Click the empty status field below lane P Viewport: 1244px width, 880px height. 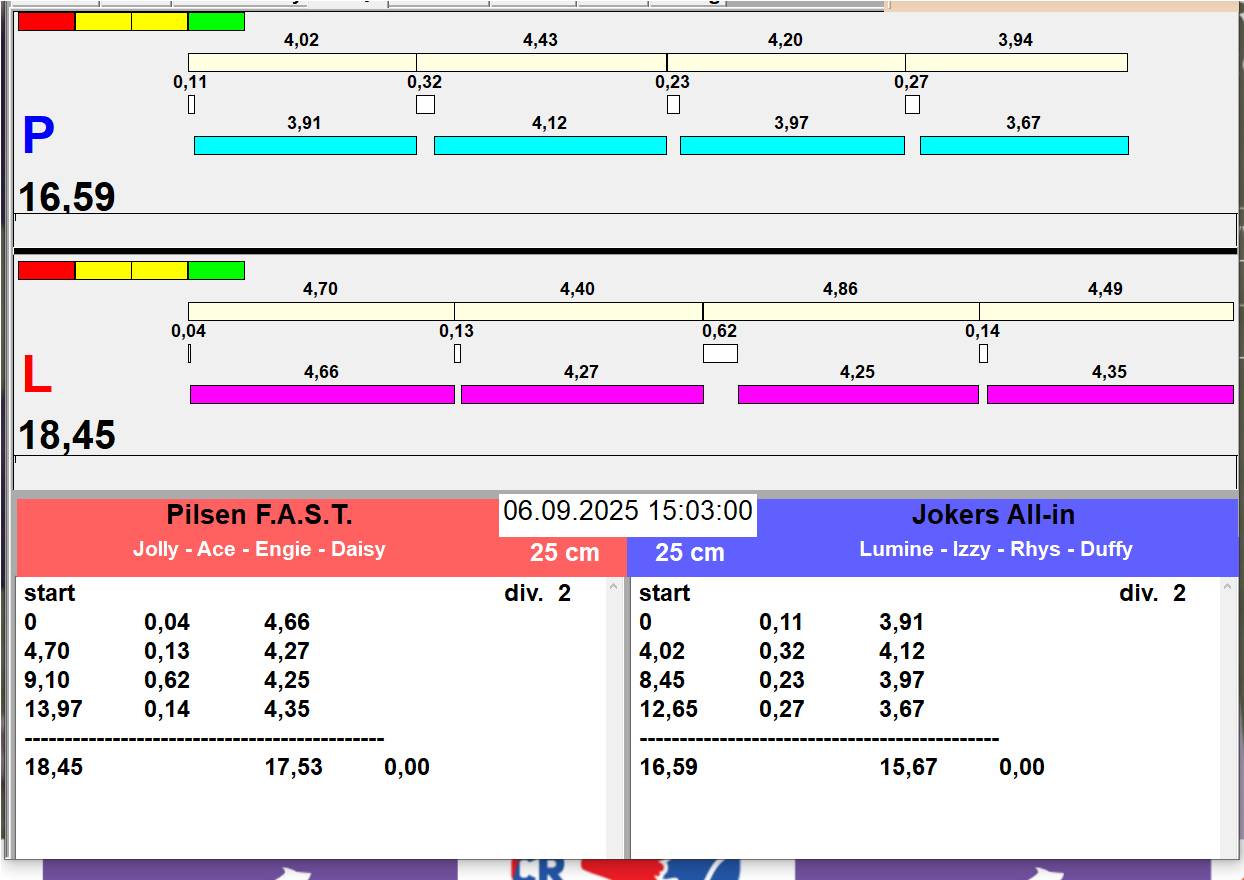click(x=625, y=230)
